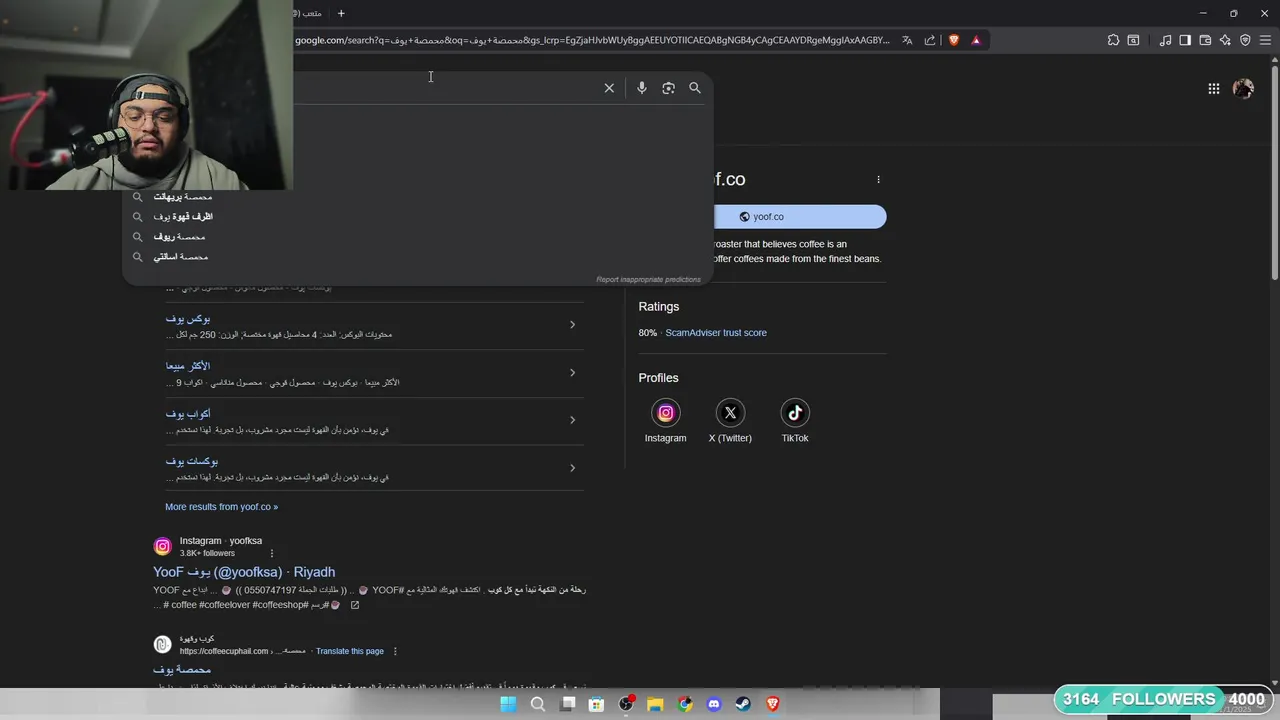This screenshot has width=1280, height=720.
Task: Click the address bar URL
Action: tap(592, 40)
